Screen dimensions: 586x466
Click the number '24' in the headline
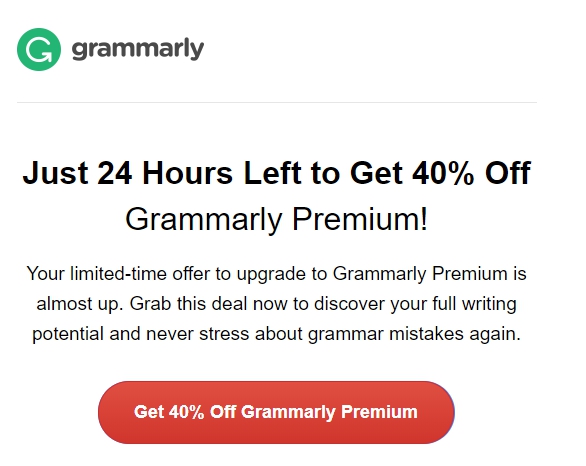pos(115,173)
